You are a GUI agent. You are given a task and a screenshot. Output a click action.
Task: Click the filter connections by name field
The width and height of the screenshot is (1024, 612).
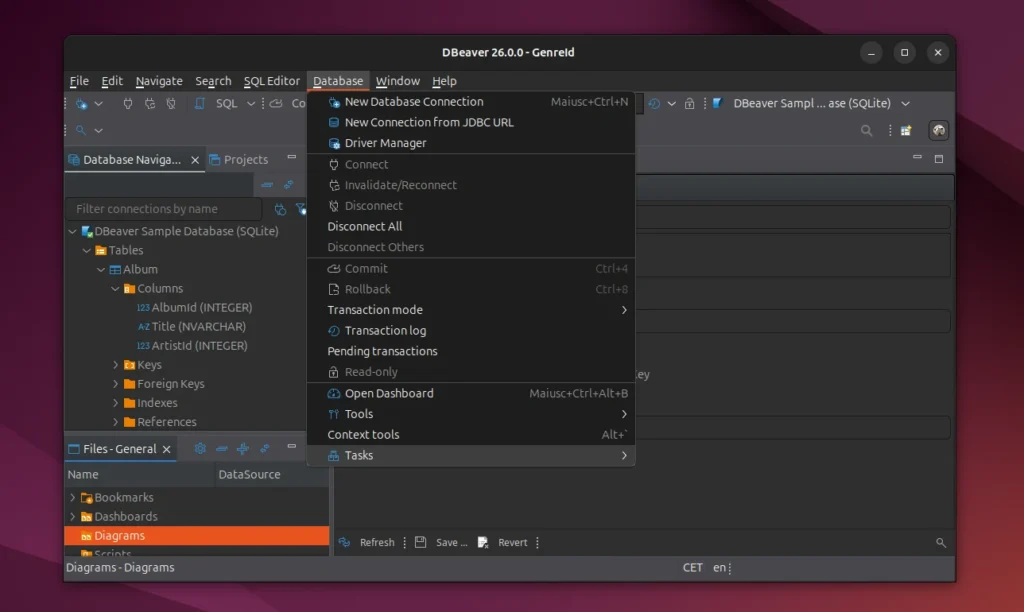[163, 209]
